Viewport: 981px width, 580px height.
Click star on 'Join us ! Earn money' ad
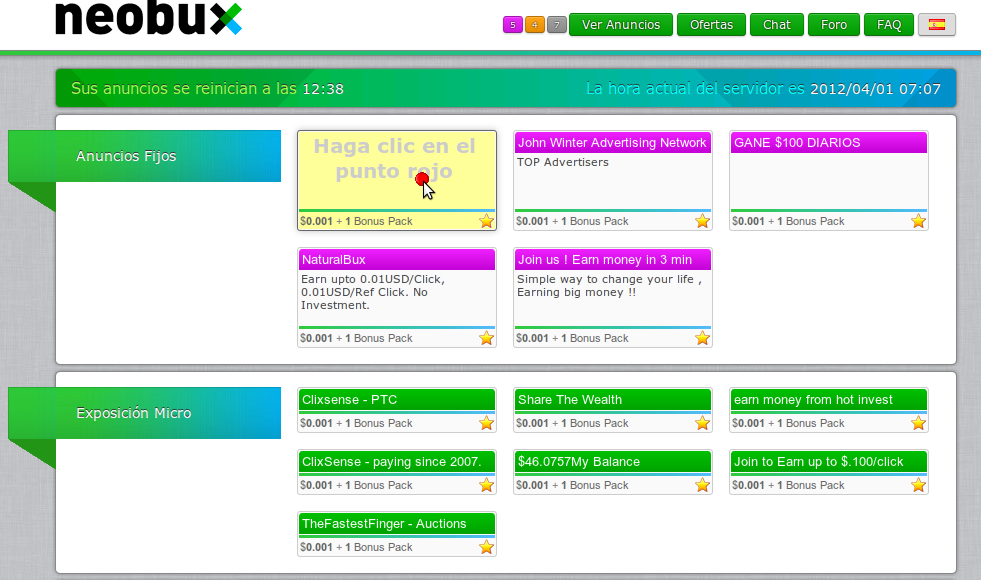[702, 338]
